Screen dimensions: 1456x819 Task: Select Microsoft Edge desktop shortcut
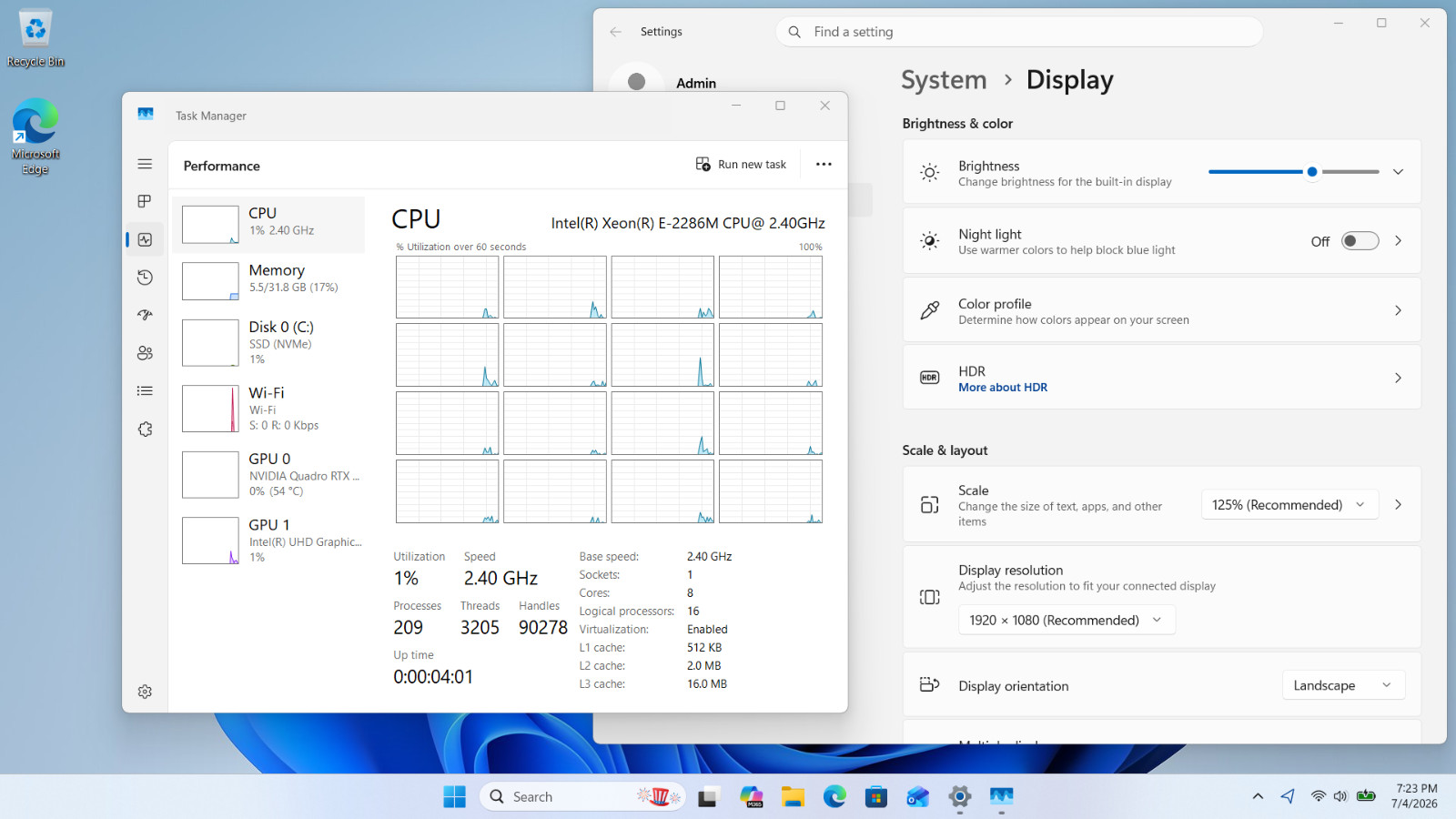click(35, 136)
